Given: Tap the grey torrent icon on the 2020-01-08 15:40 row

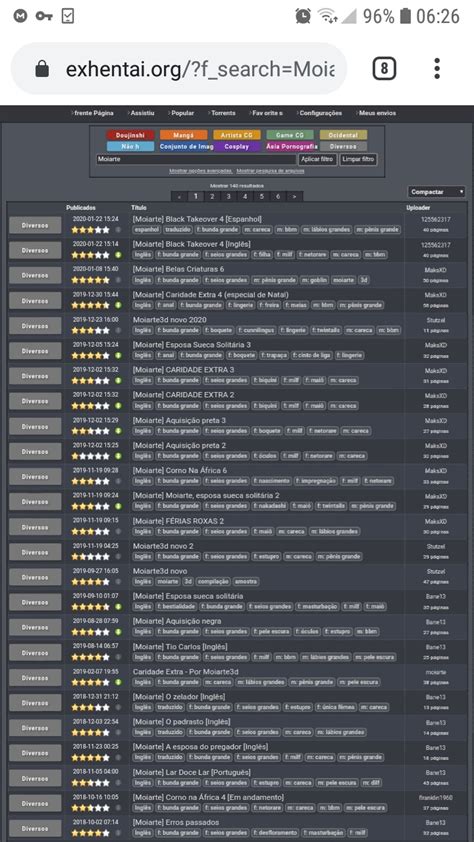Looking at the screenshot, I should click(x=118, y=280).
